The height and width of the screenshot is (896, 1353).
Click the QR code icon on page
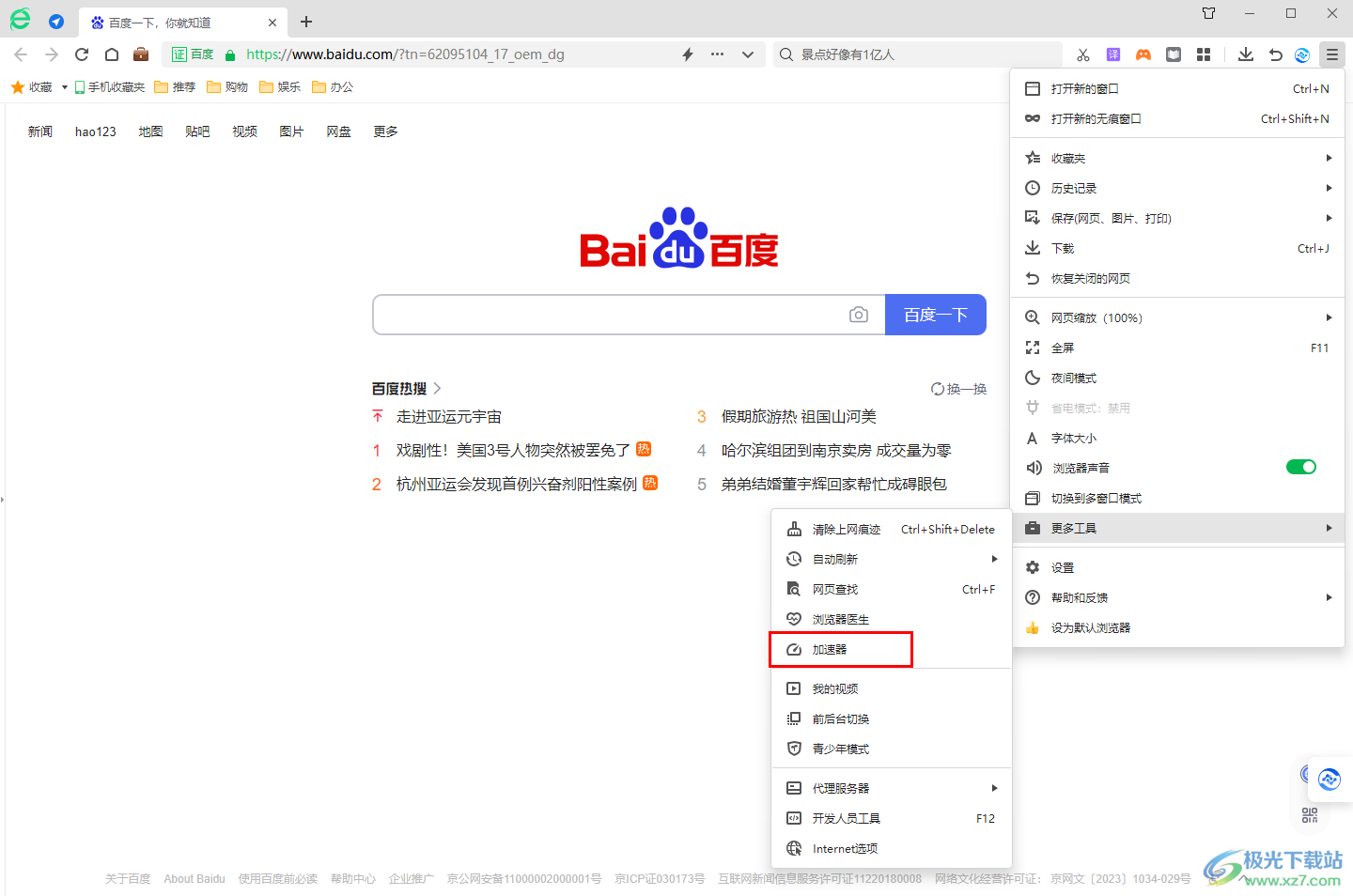[x=1310, y=815]
